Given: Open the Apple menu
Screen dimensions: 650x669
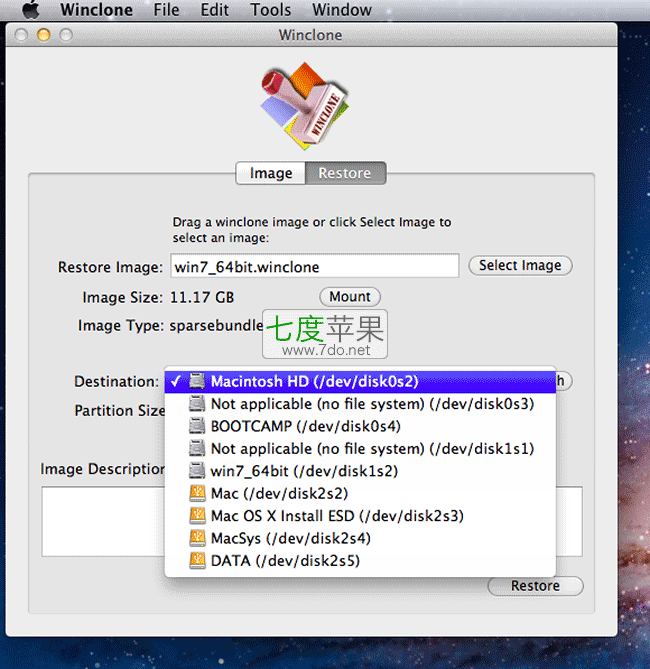Looking at the screenshot, I should [31, 9].
